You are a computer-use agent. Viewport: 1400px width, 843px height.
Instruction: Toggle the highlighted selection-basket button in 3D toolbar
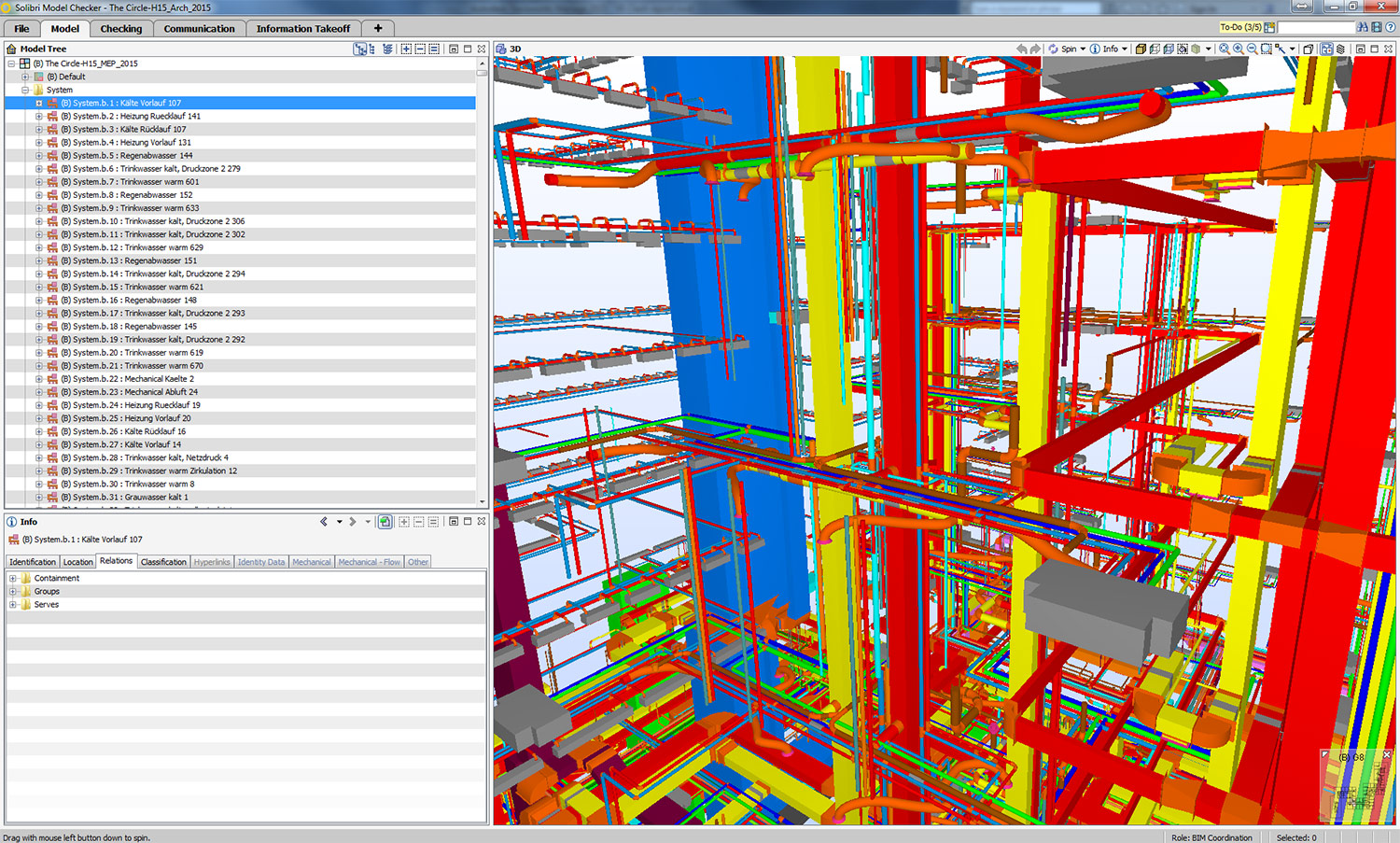(1326, 49)
